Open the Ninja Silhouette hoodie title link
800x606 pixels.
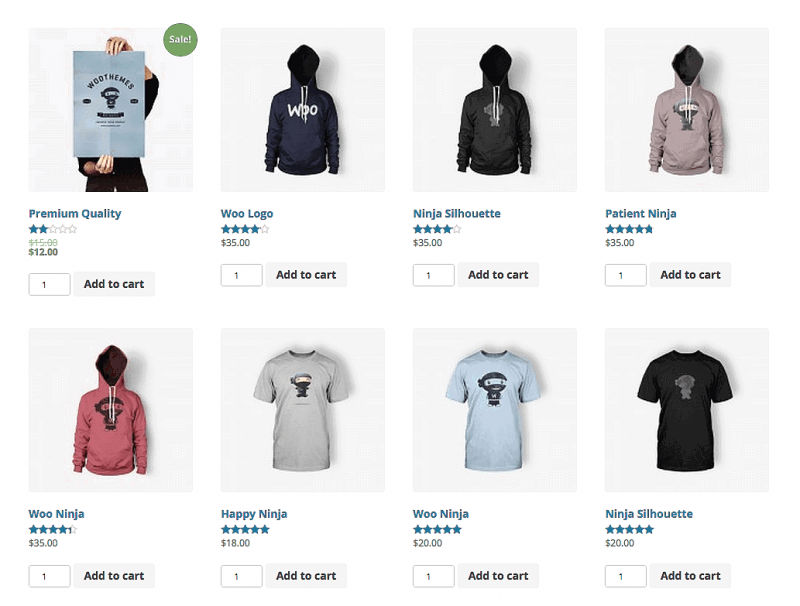pyautogui.click(x=457, y=213)
